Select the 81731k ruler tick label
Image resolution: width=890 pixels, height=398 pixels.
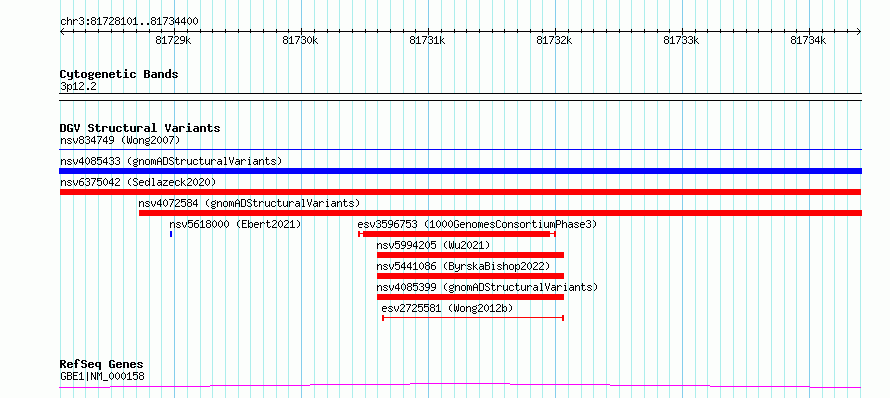coord(428,40)
